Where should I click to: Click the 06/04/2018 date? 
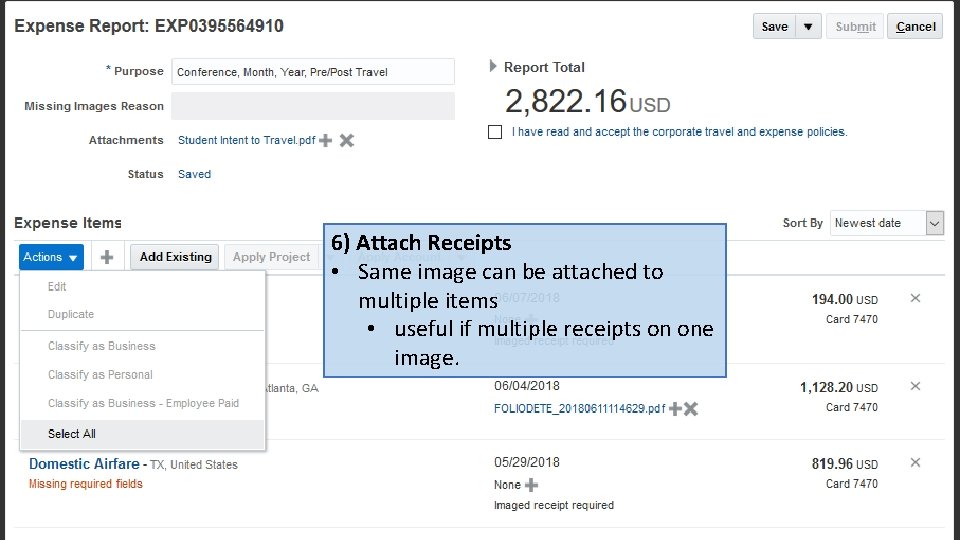[527, 386]
